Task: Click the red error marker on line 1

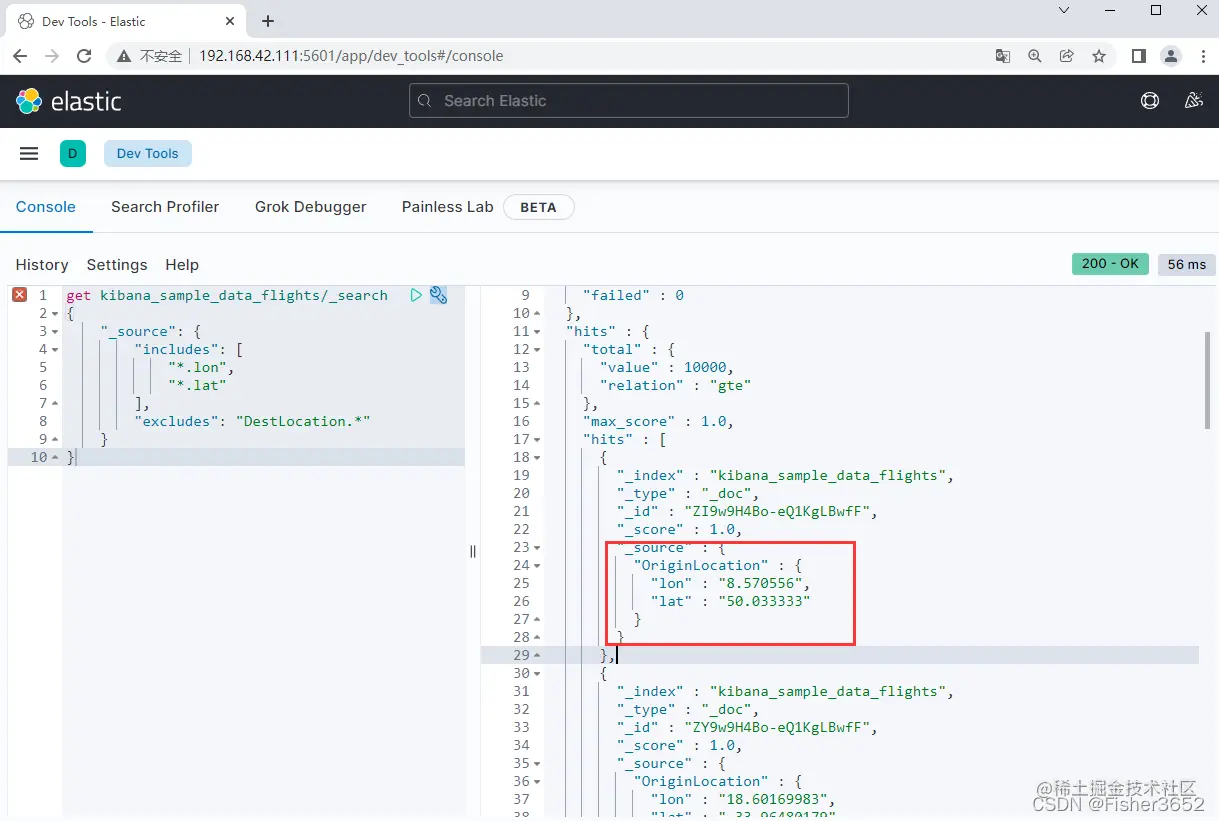Action: (19, 295)
